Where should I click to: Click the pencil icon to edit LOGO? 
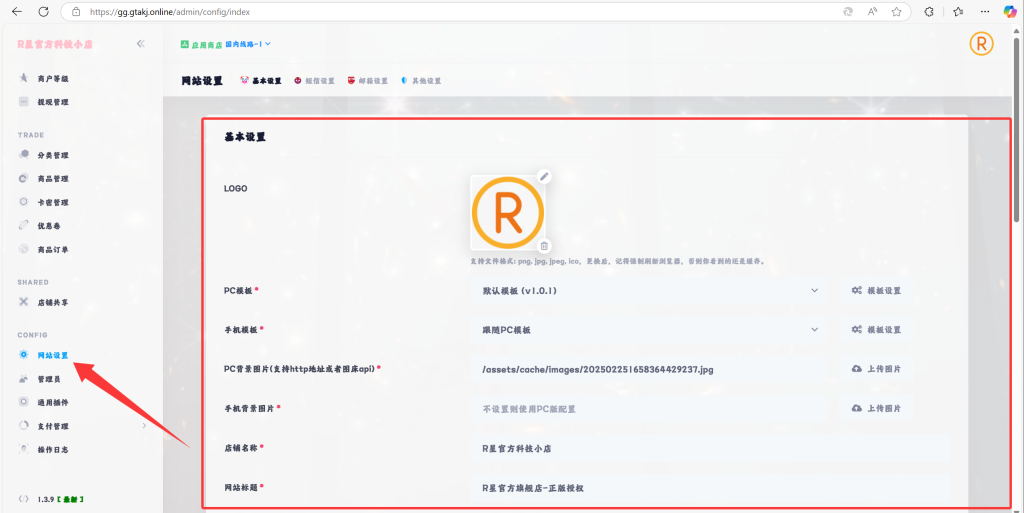coord(544,176)
